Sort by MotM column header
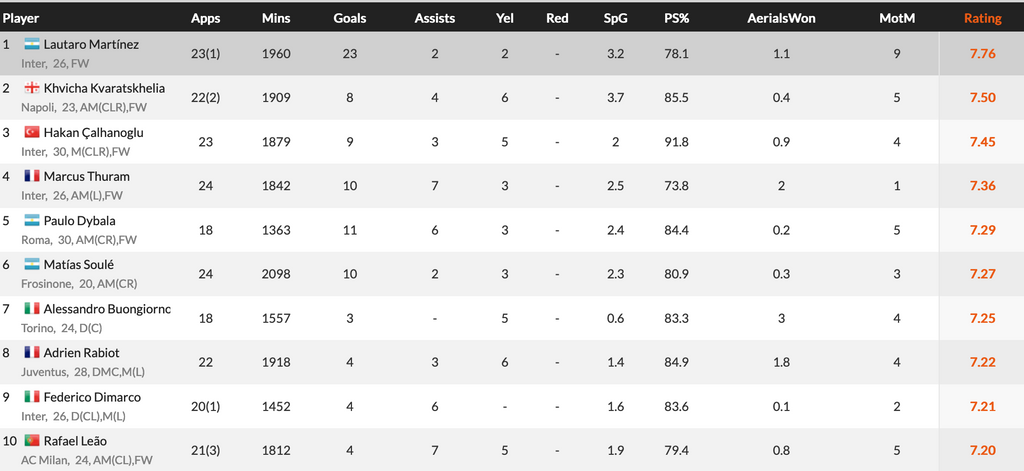 coord(897,18)
